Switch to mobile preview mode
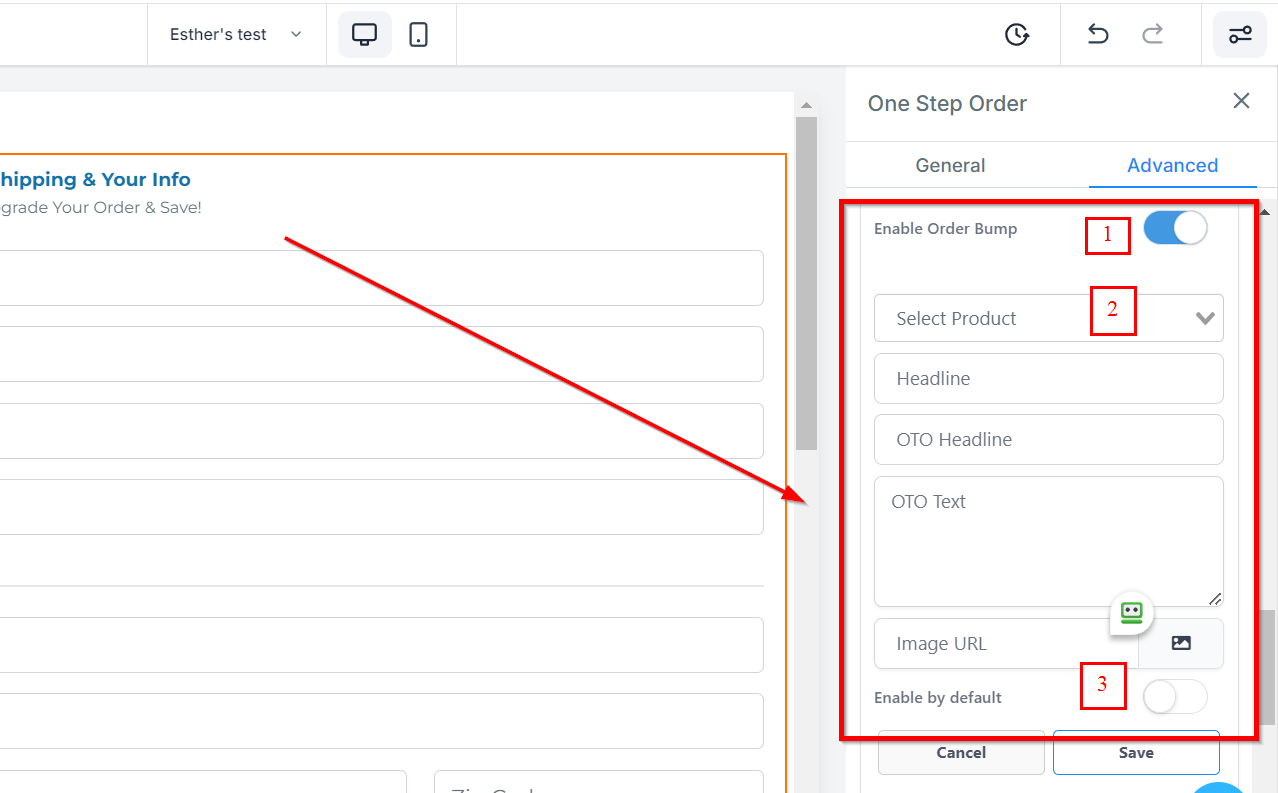 click(x=419, y=34)
